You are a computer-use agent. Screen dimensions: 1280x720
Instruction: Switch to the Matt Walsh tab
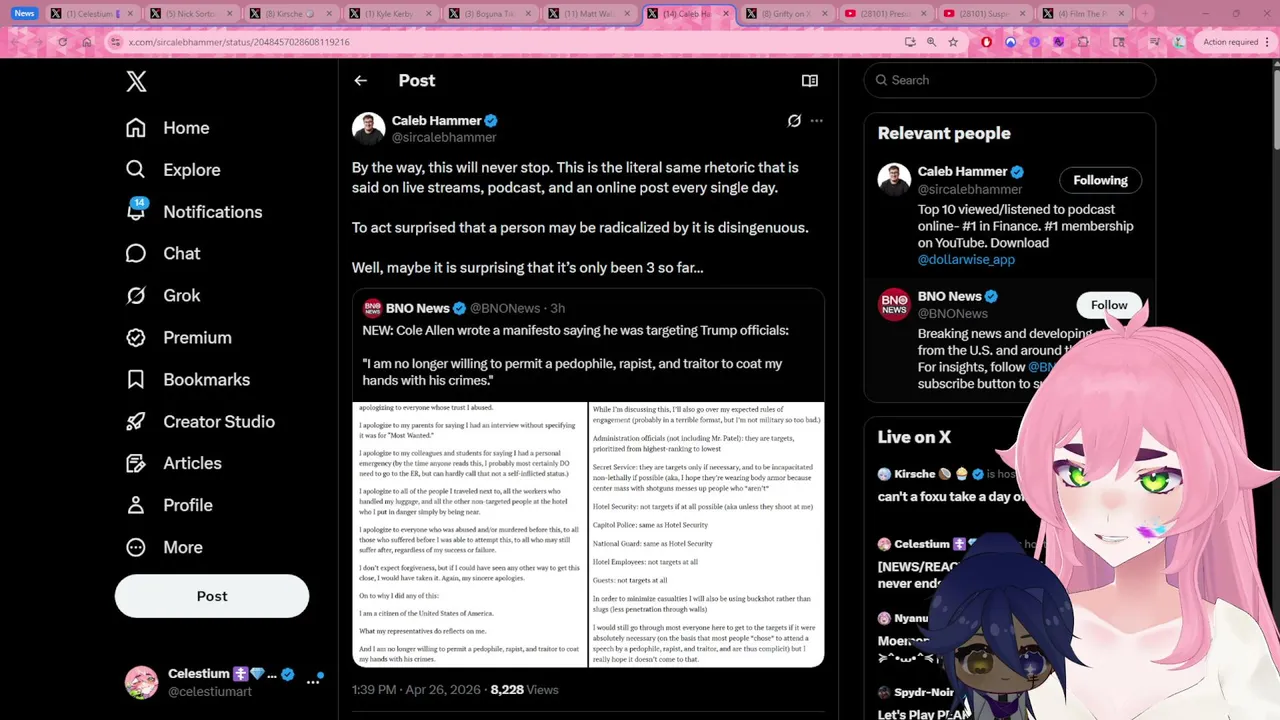point(588,14)
